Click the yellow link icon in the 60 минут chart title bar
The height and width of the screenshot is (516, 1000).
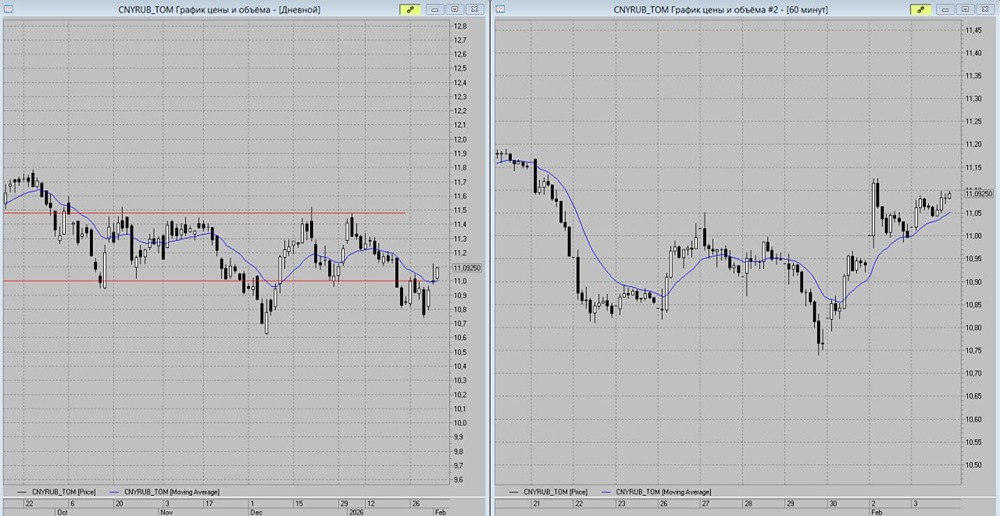tap(920, 9)
